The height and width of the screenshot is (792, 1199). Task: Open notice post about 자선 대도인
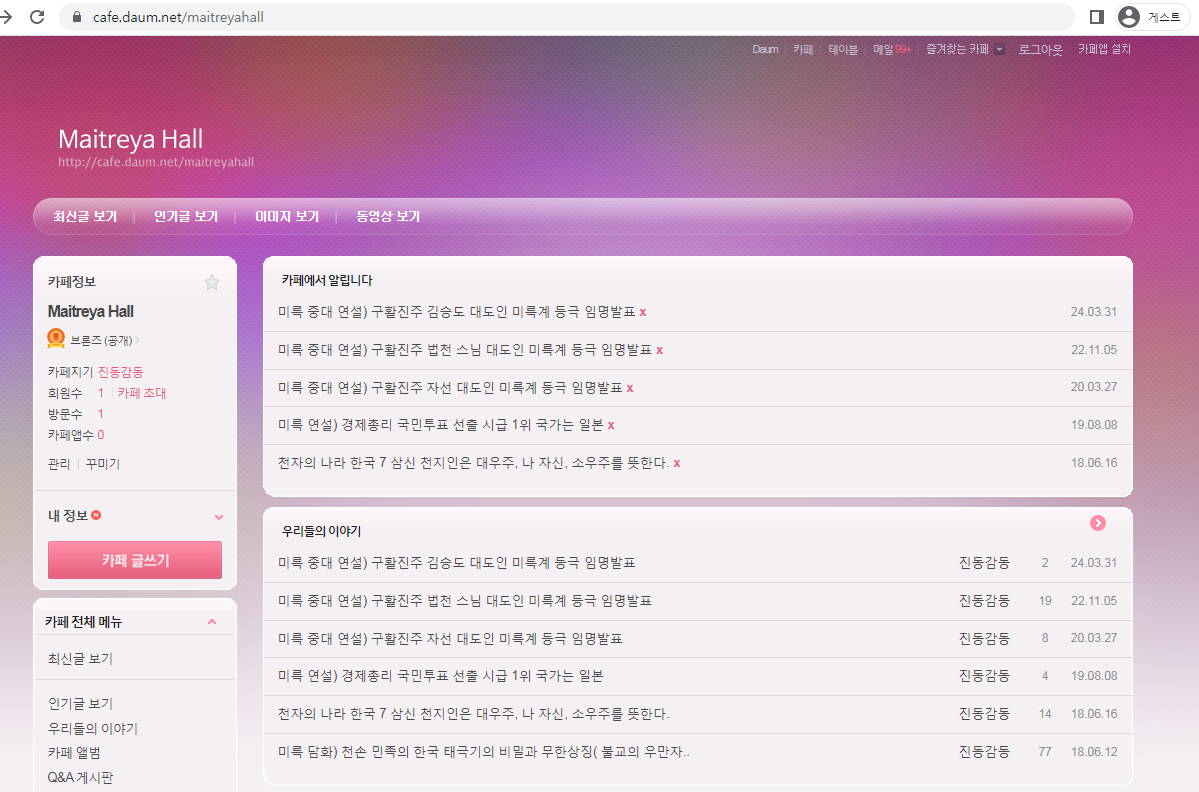click(x=450, y=388)
